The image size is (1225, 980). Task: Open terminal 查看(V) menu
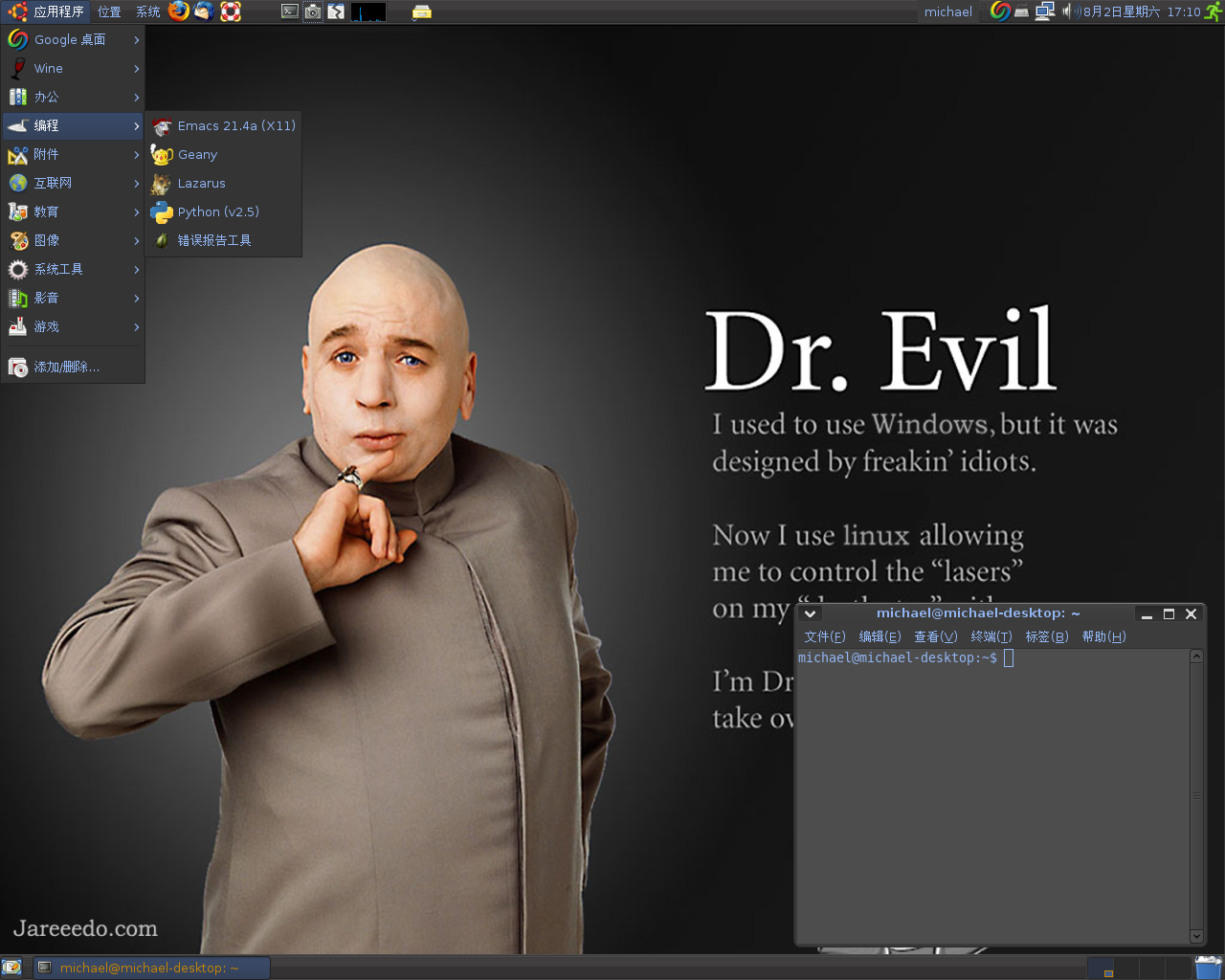[x=935, y=636]
